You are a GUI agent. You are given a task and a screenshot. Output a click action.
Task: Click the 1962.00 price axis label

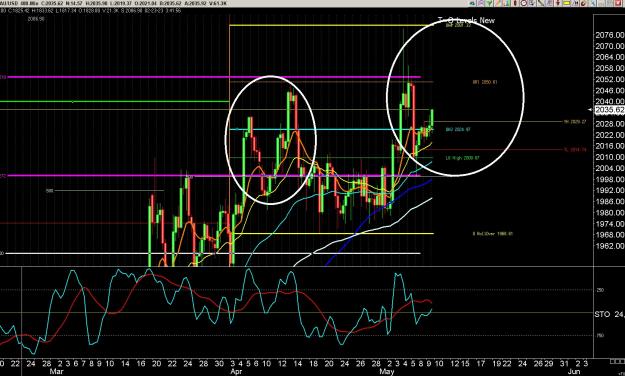pos(610,246)
